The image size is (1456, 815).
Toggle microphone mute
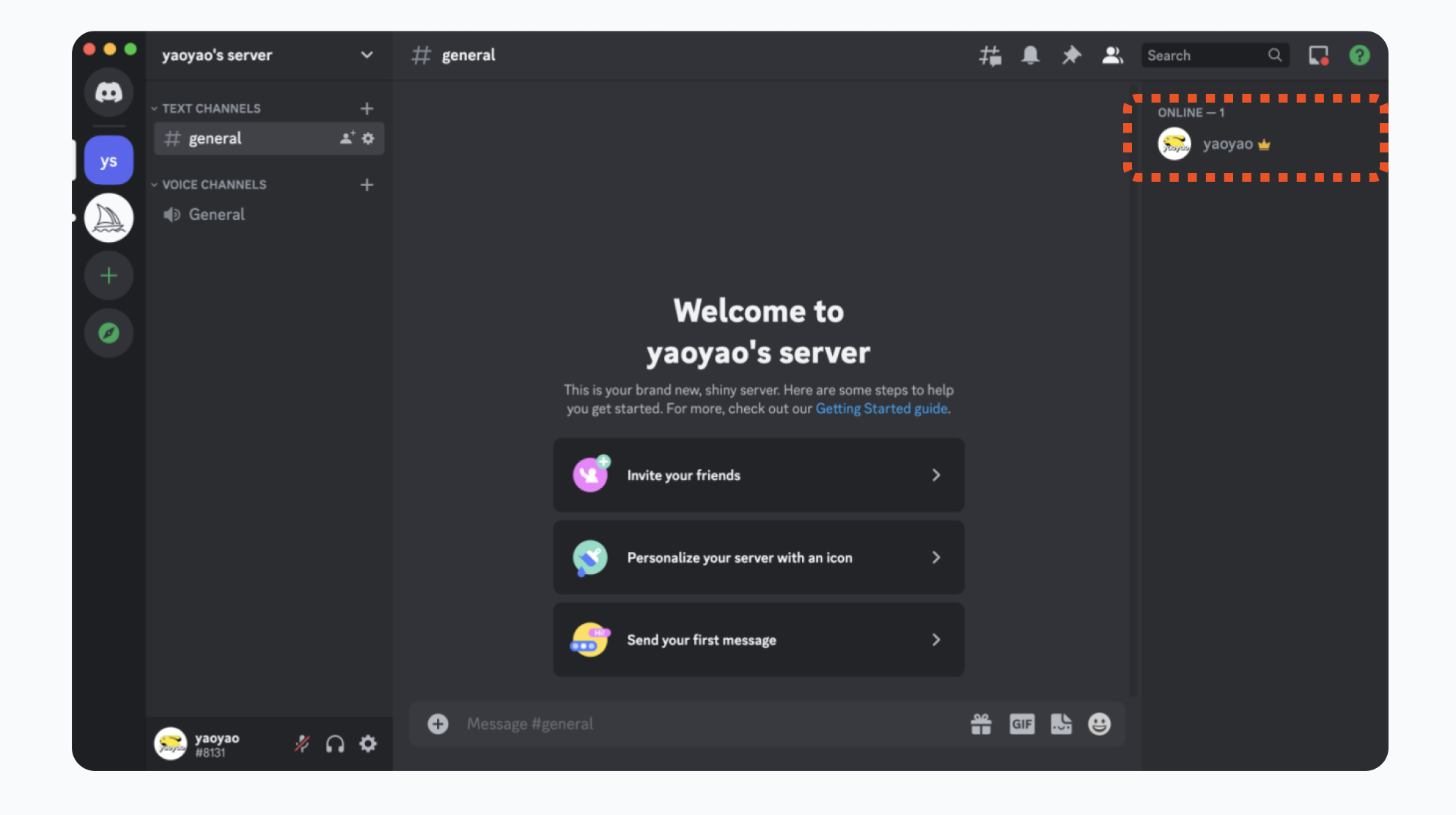(x=302, y=744)
